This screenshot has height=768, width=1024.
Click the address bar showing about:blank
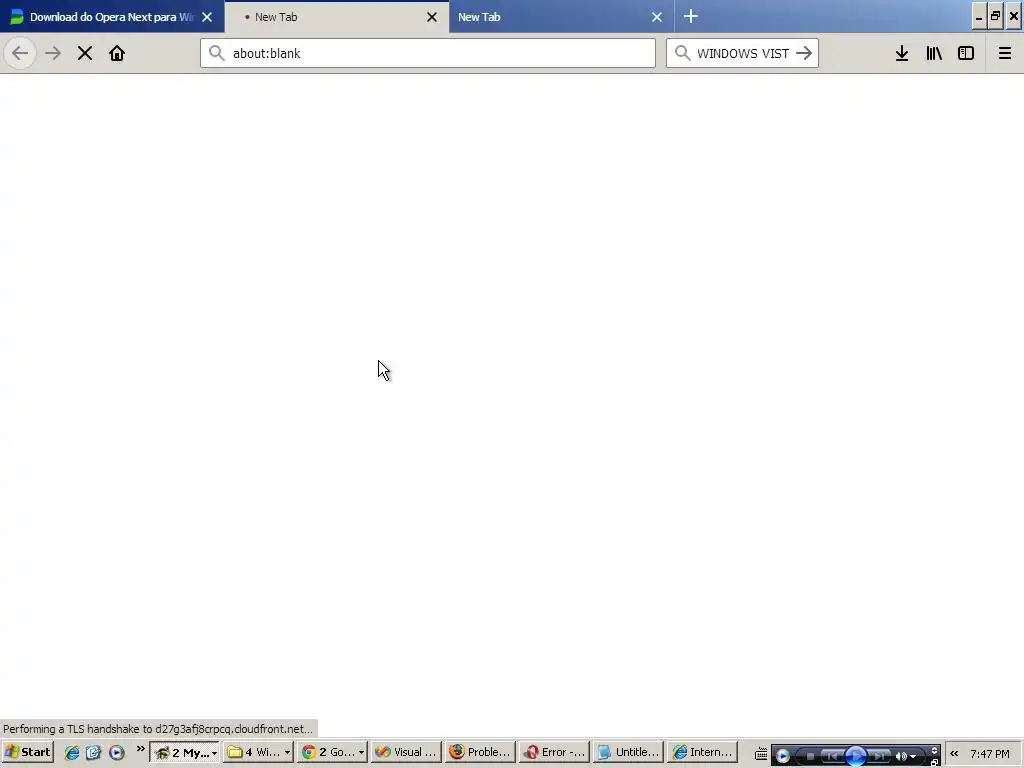(428, 53)
